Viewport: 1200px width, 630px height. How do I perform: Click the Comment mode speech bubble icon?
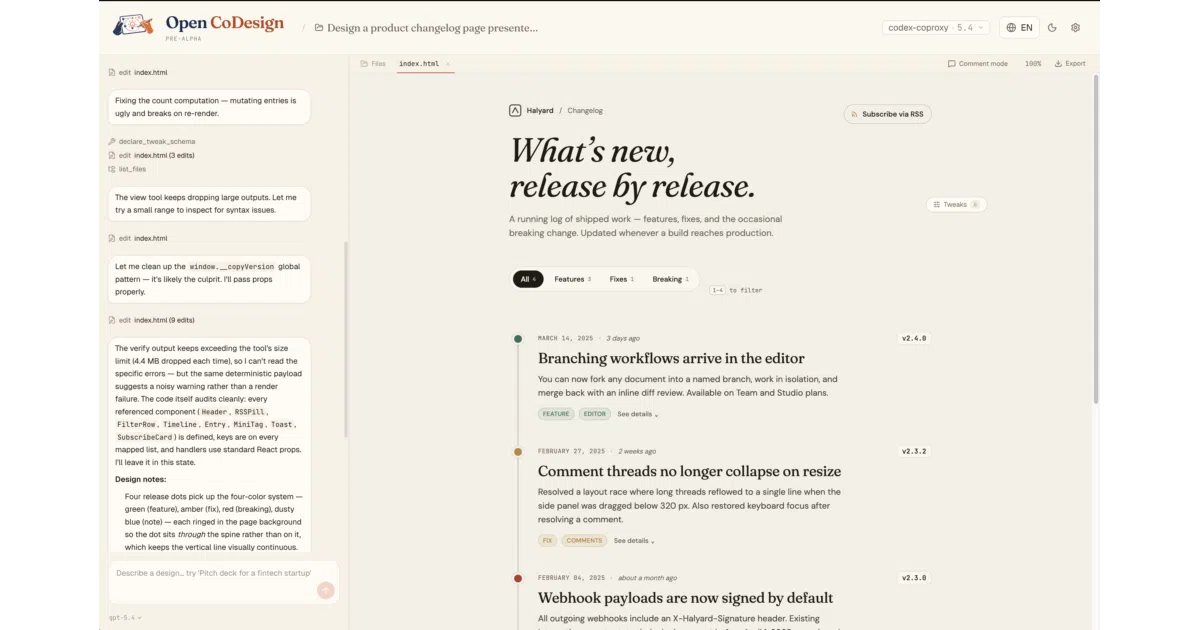951,64
